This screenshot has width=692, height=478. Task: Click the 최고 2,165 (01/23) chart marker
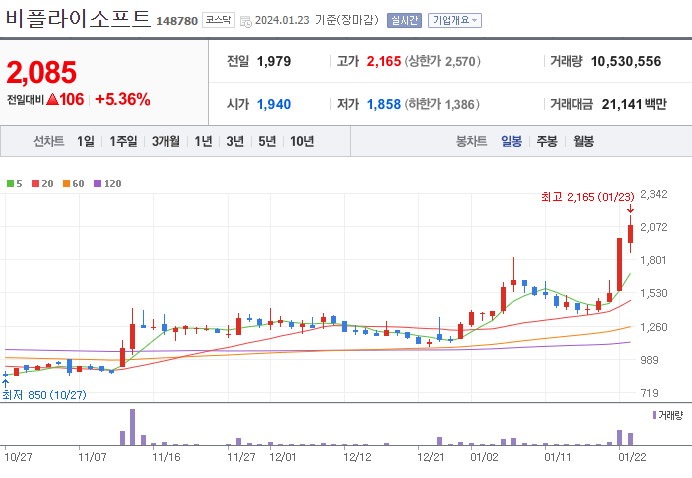pos(587,197)
